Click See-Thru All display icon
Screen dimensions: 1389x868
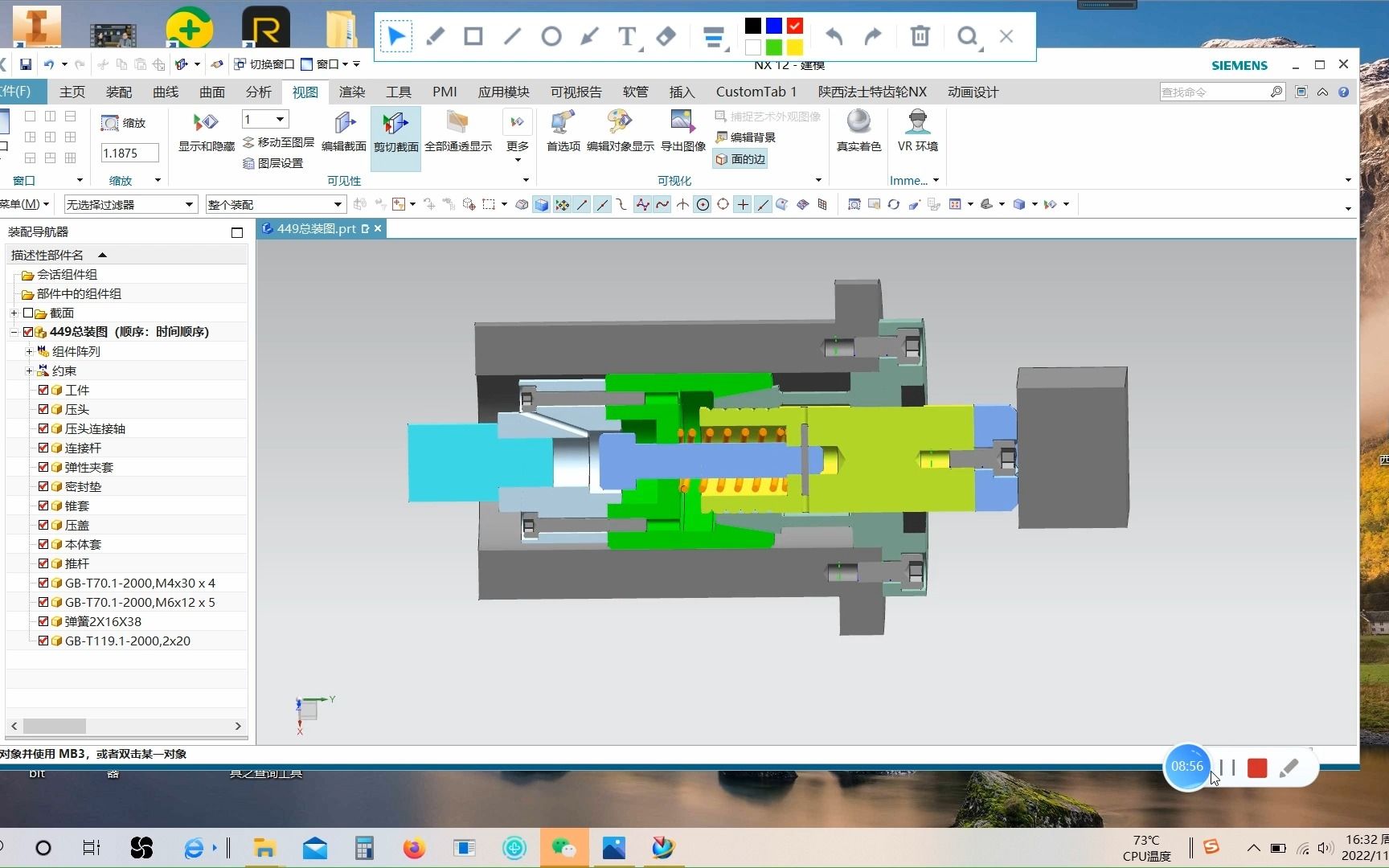coord(457,132)
